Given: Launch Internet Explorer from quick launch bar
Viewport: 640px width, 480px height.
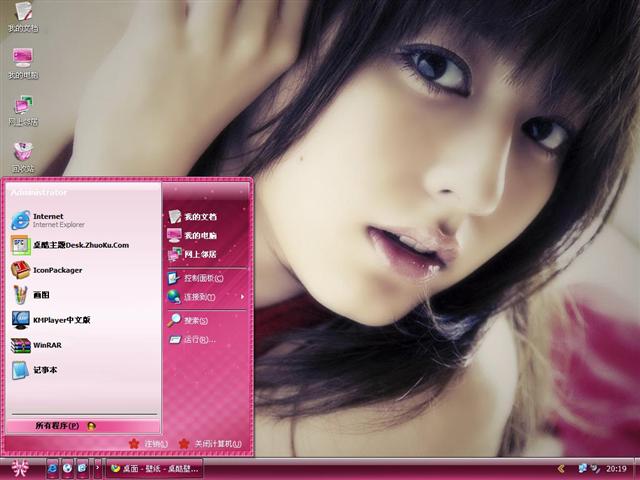Looking at the screenshot, I should (x=53, y=468).
